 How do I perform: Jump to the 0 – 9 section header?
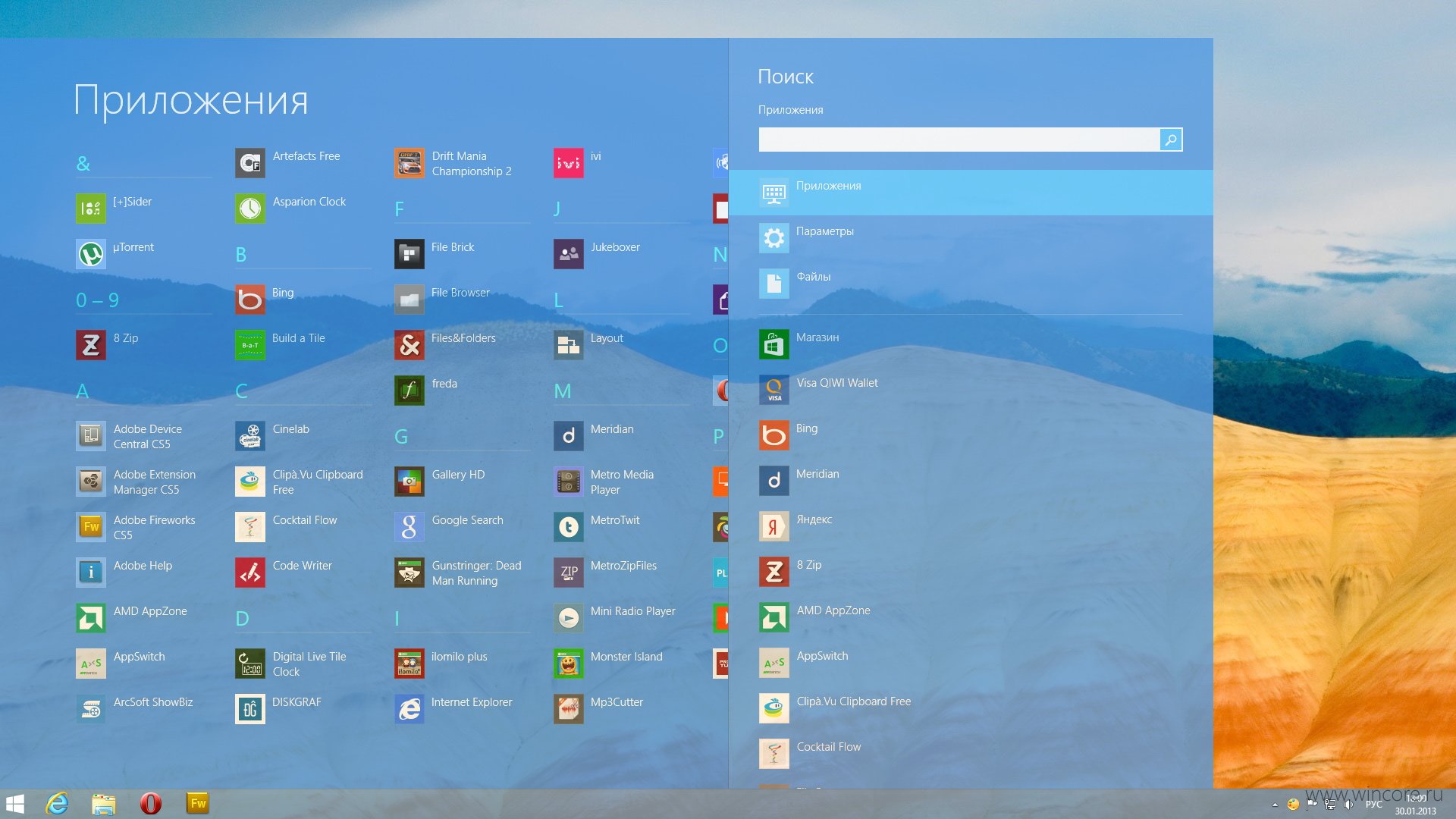point(97,300)
